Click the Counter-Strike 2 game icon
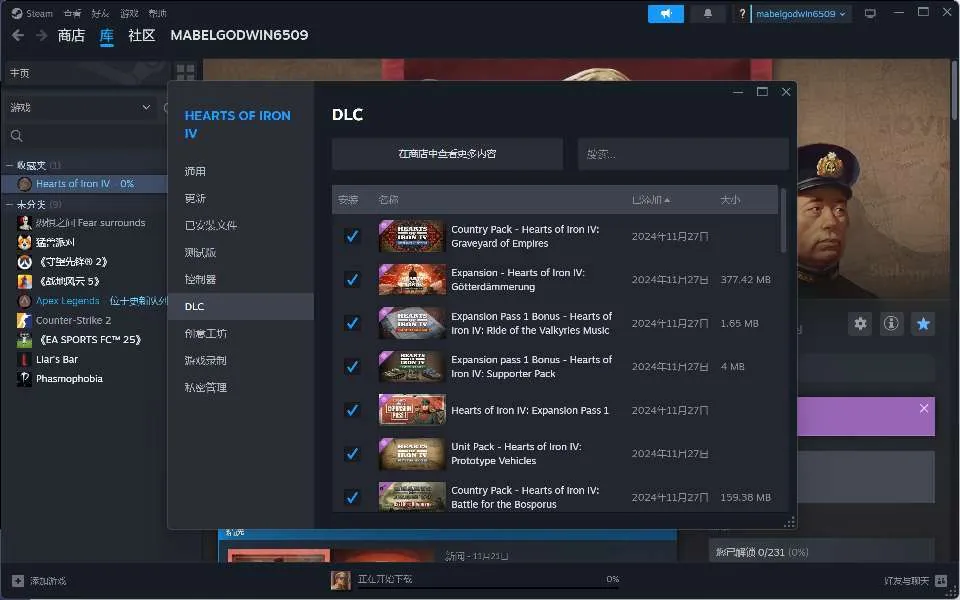The width and height of the screenshot is (960, 600). coord(25,320)
